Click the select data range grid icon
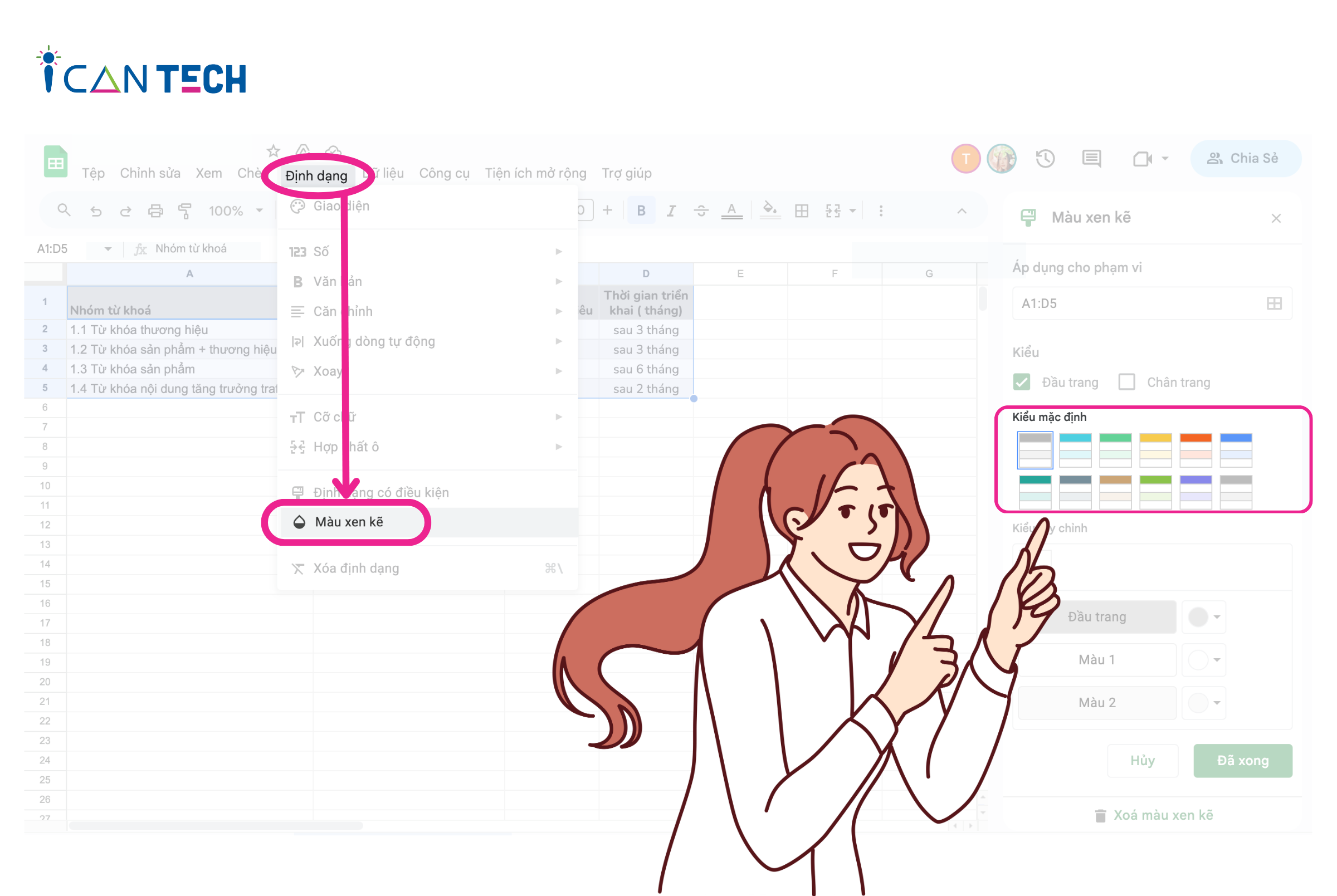This screenshot has height=896, width=1337. [1274, 303]
